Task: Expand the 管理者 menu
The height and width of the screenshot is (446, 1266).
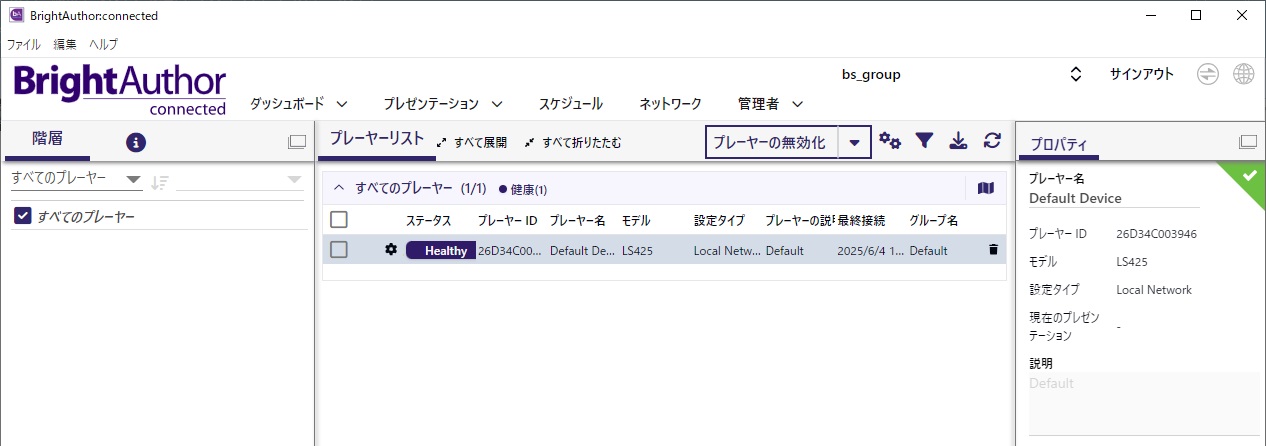Action: point(771,103)
